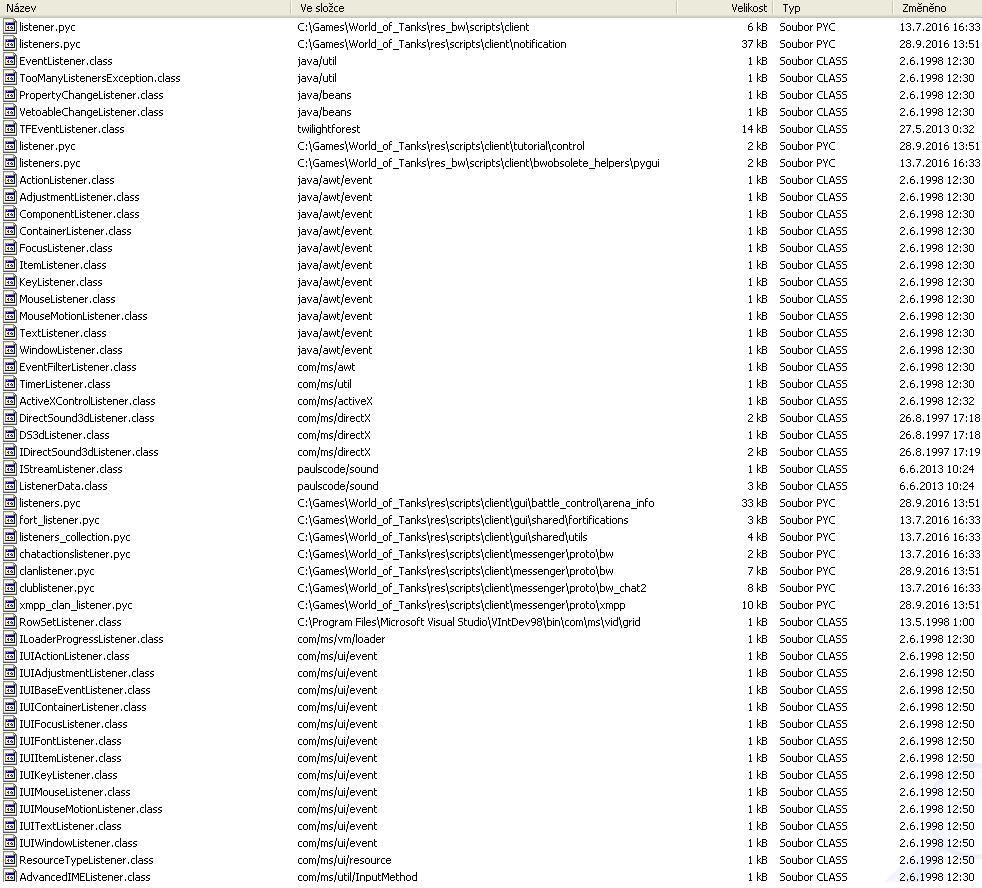This screenshot has width=982, height=888.
Task: Select the file chatactionslistener.pyc
Action: (75, 554)
